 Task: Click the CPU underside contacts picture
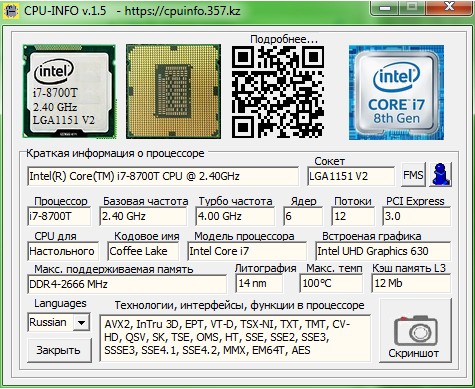173,91
